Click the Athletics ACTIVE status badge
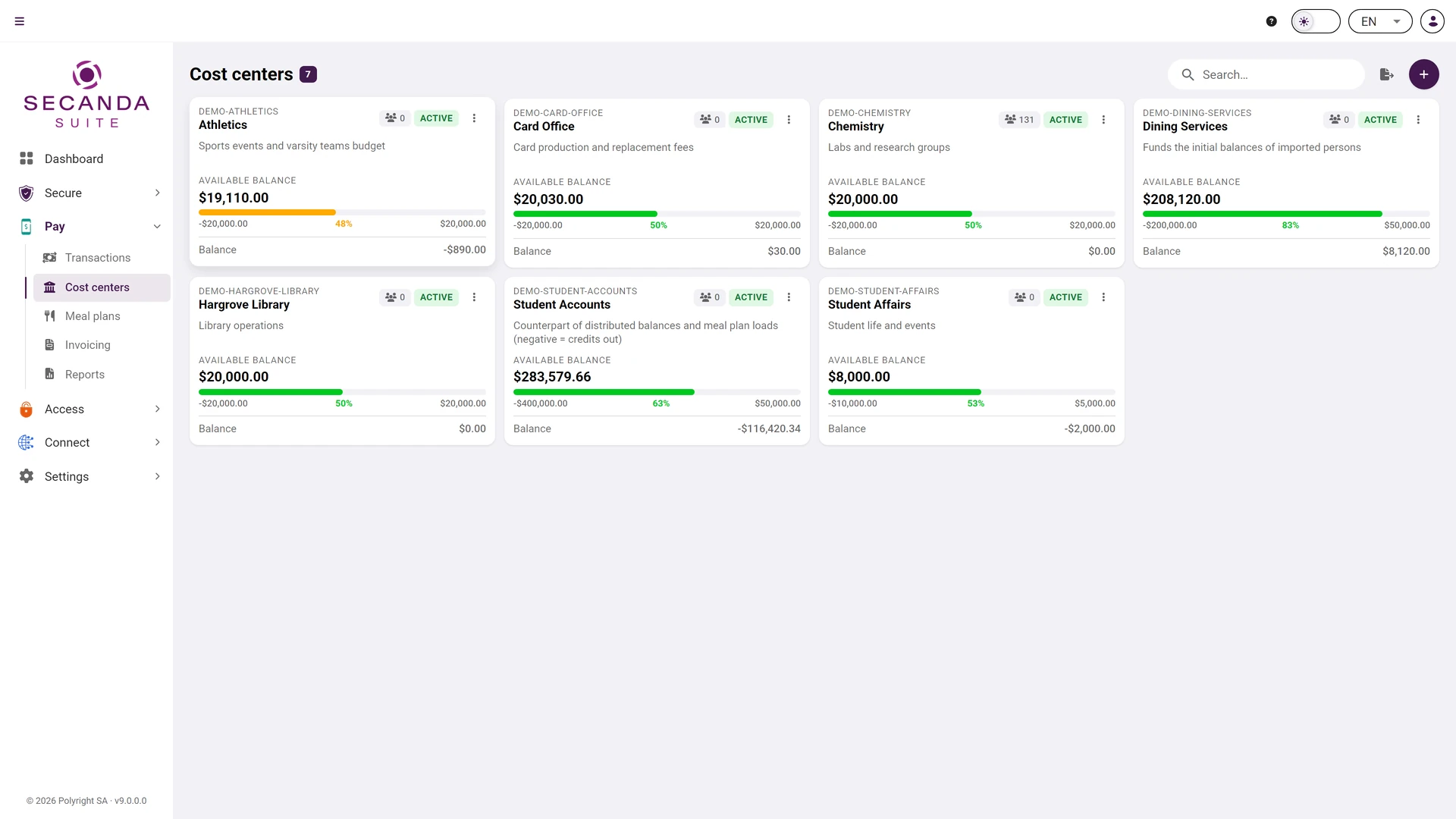The width and height of the screenshot is (1456, 819). point(436,118)
